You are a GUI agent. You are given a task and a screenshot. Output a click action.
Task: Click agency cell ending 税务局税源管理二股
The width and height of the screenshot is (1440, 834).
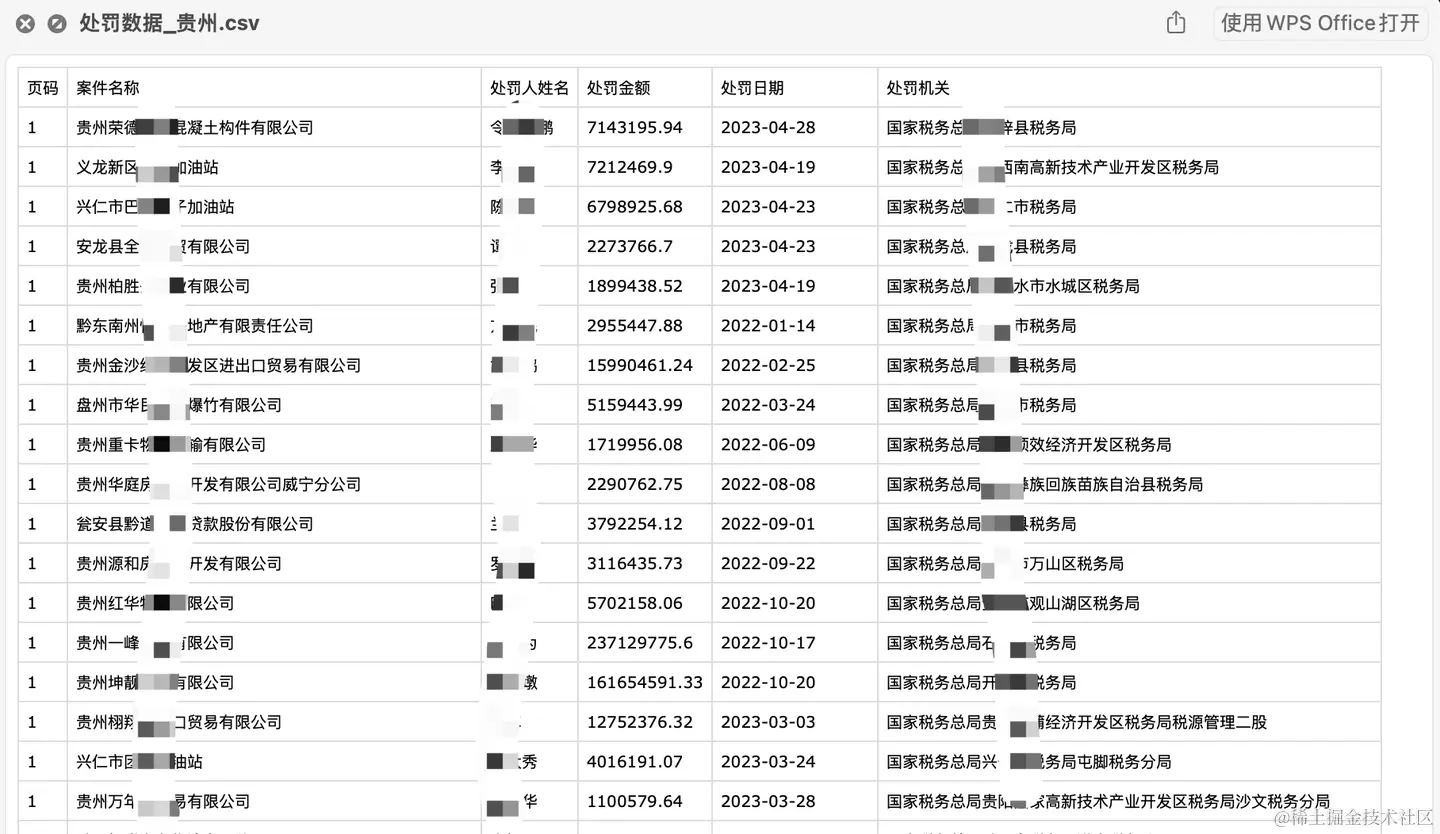1129,722
